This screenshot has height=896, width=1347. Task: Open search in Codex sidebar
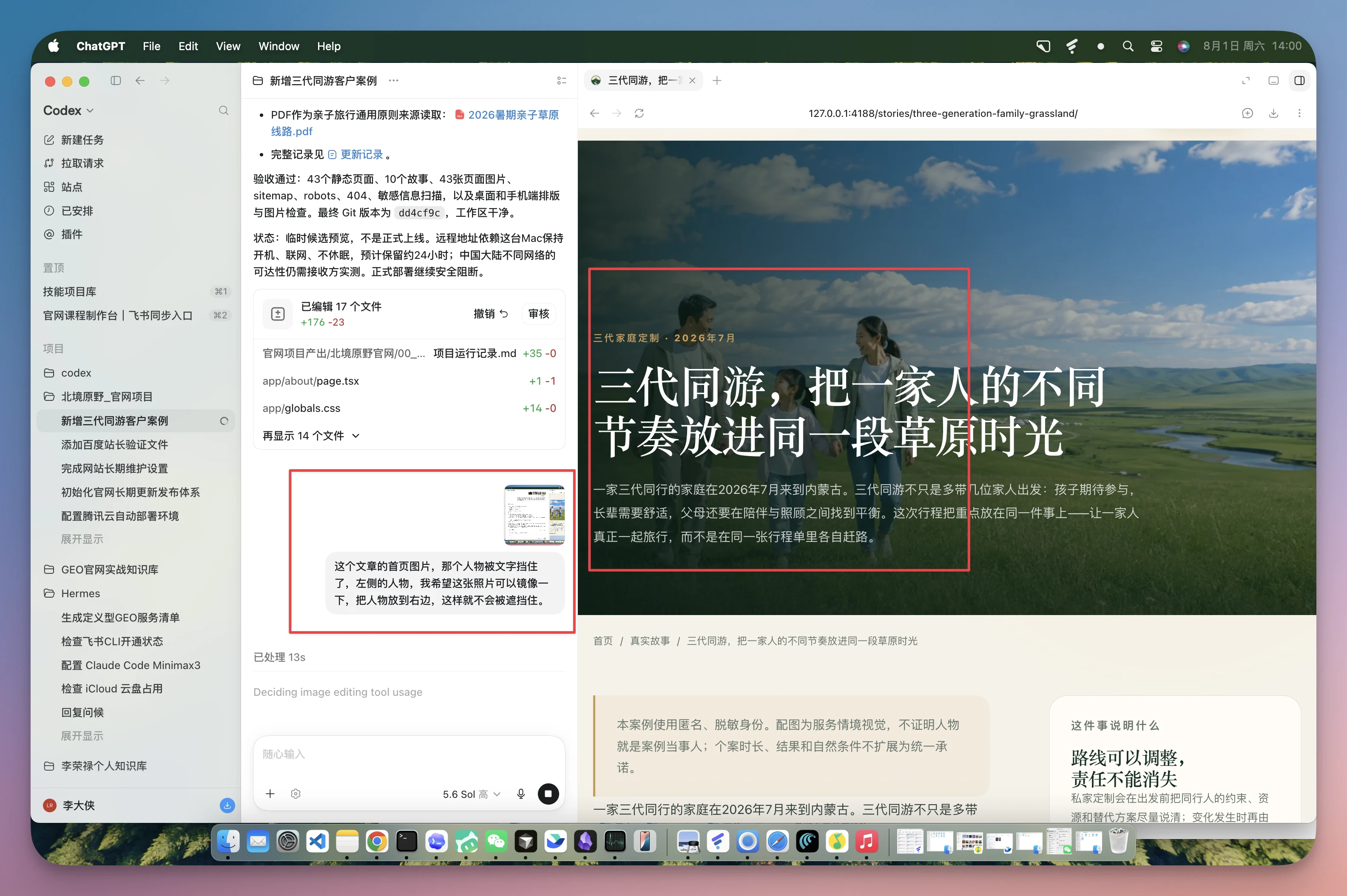pyautogui.click(x=224, y=110)
